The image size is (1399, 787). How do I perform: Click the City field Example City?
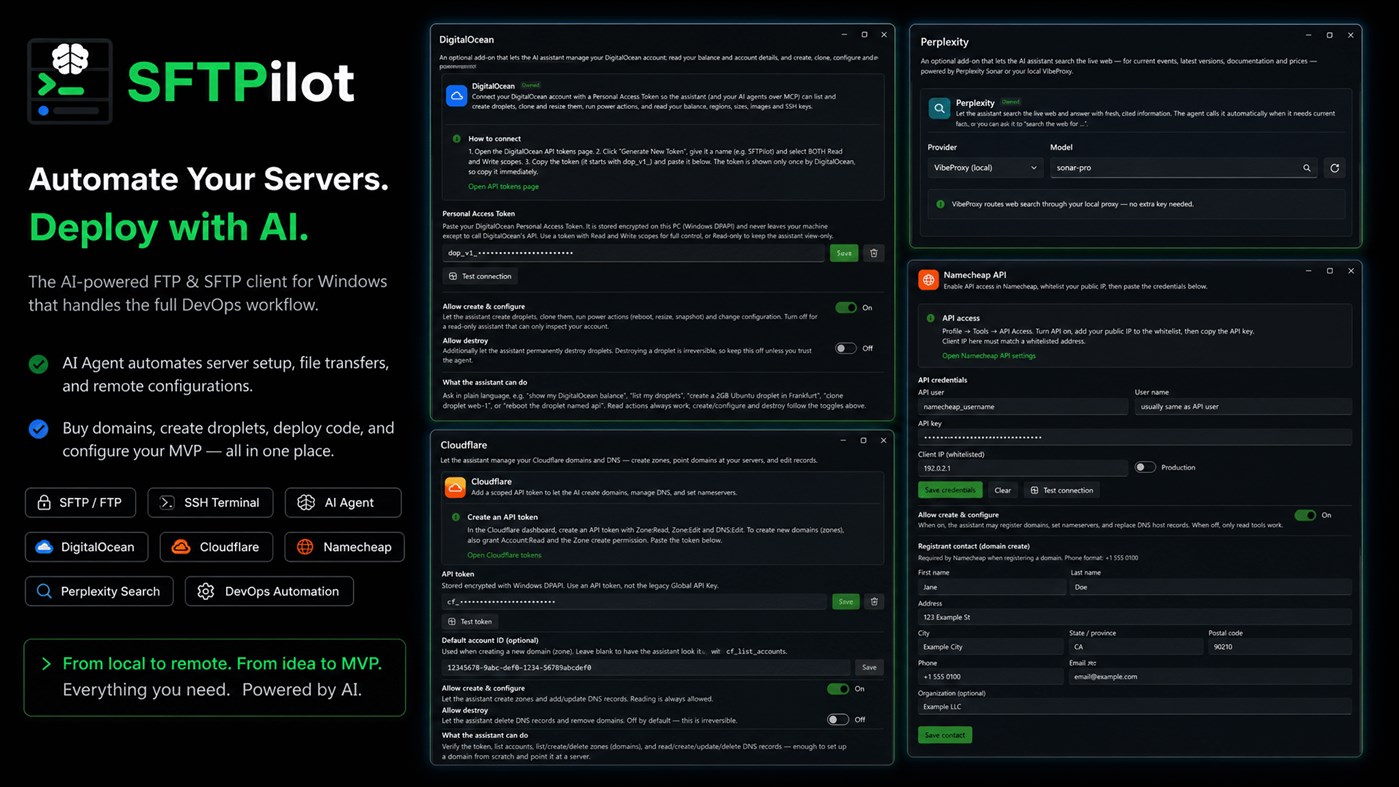tap(991, 647)
